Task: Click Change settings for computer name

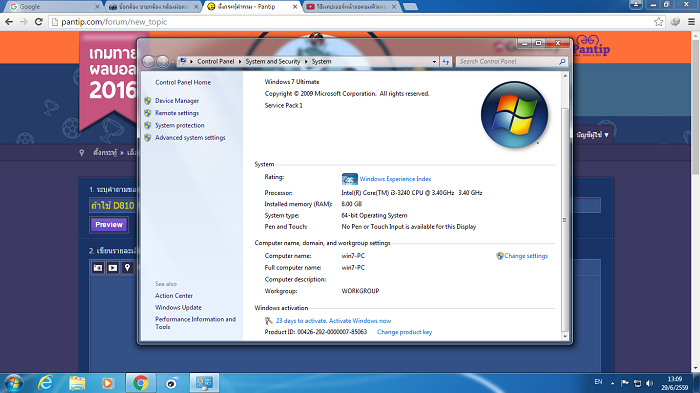Action: coord(526,256)
